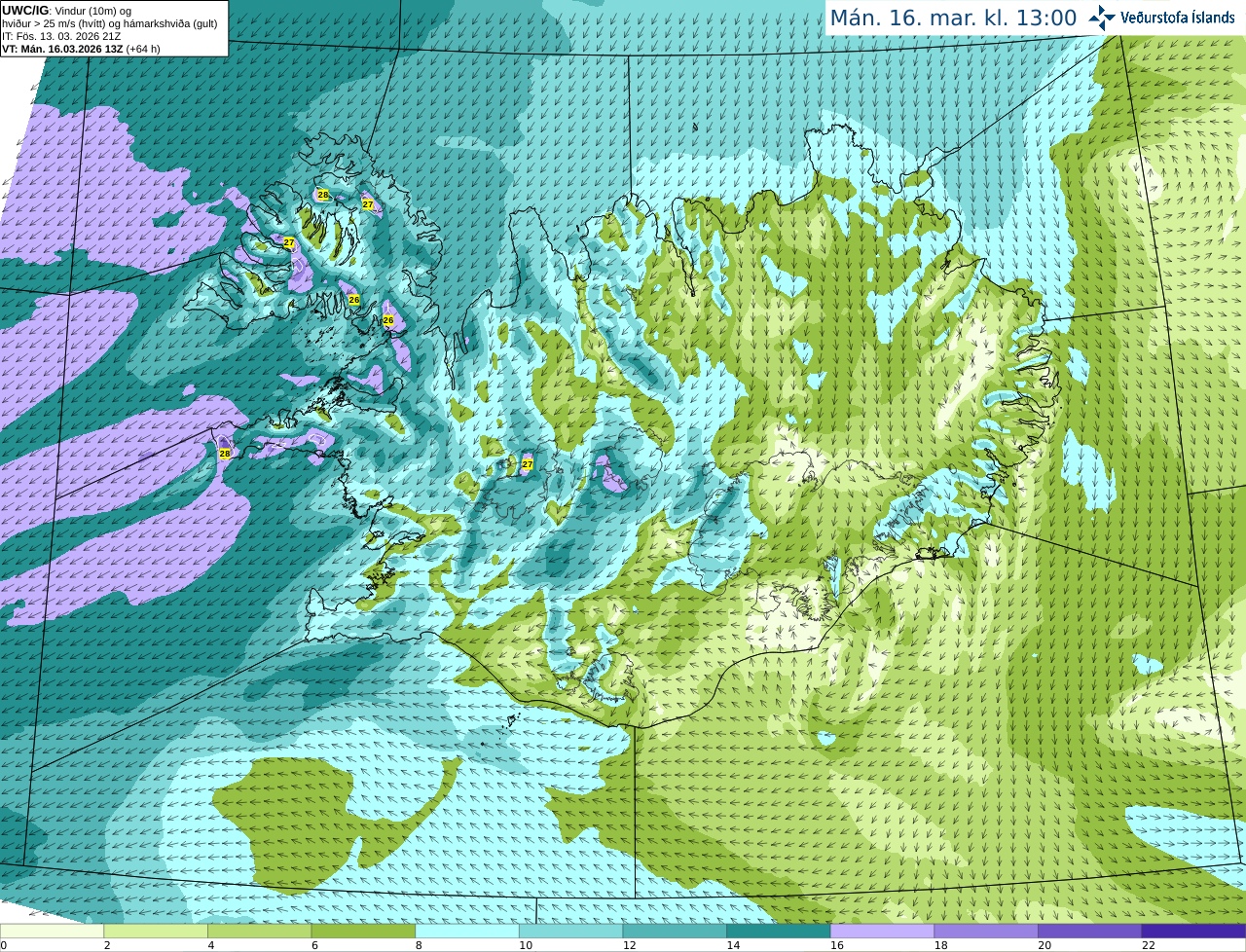The width and height of the screenshot is (1246, 952).
Task: Select the VT: Mán. 16.03.2026 13Z line
Action: coord(81,49)
